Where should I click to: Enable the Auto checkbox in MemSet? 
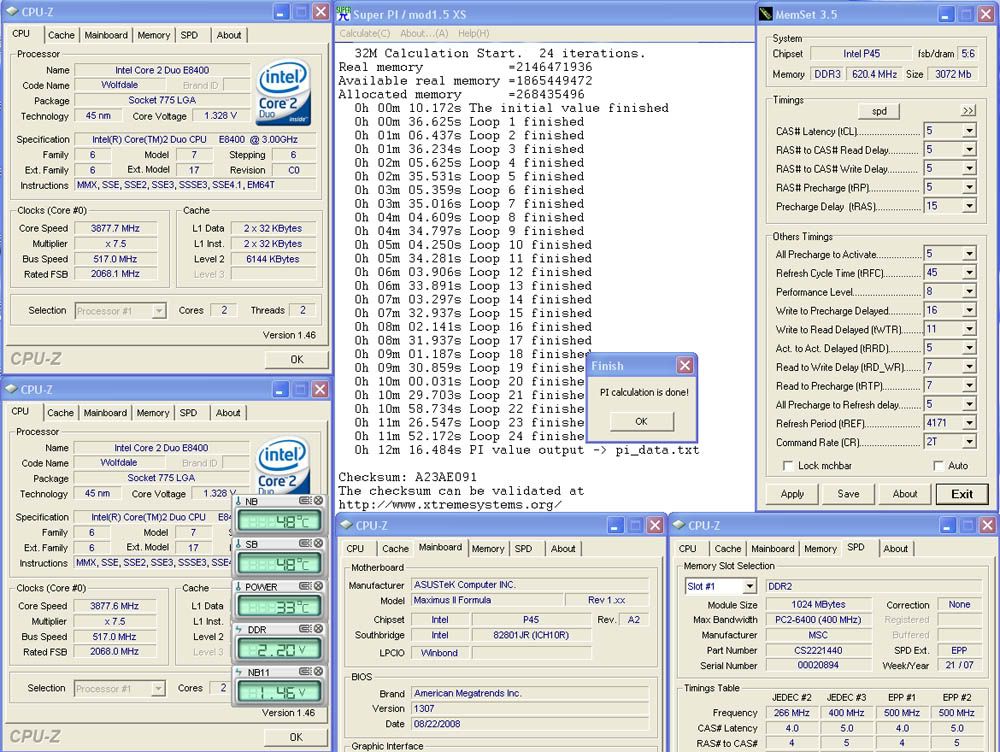(x=939, y=466)
